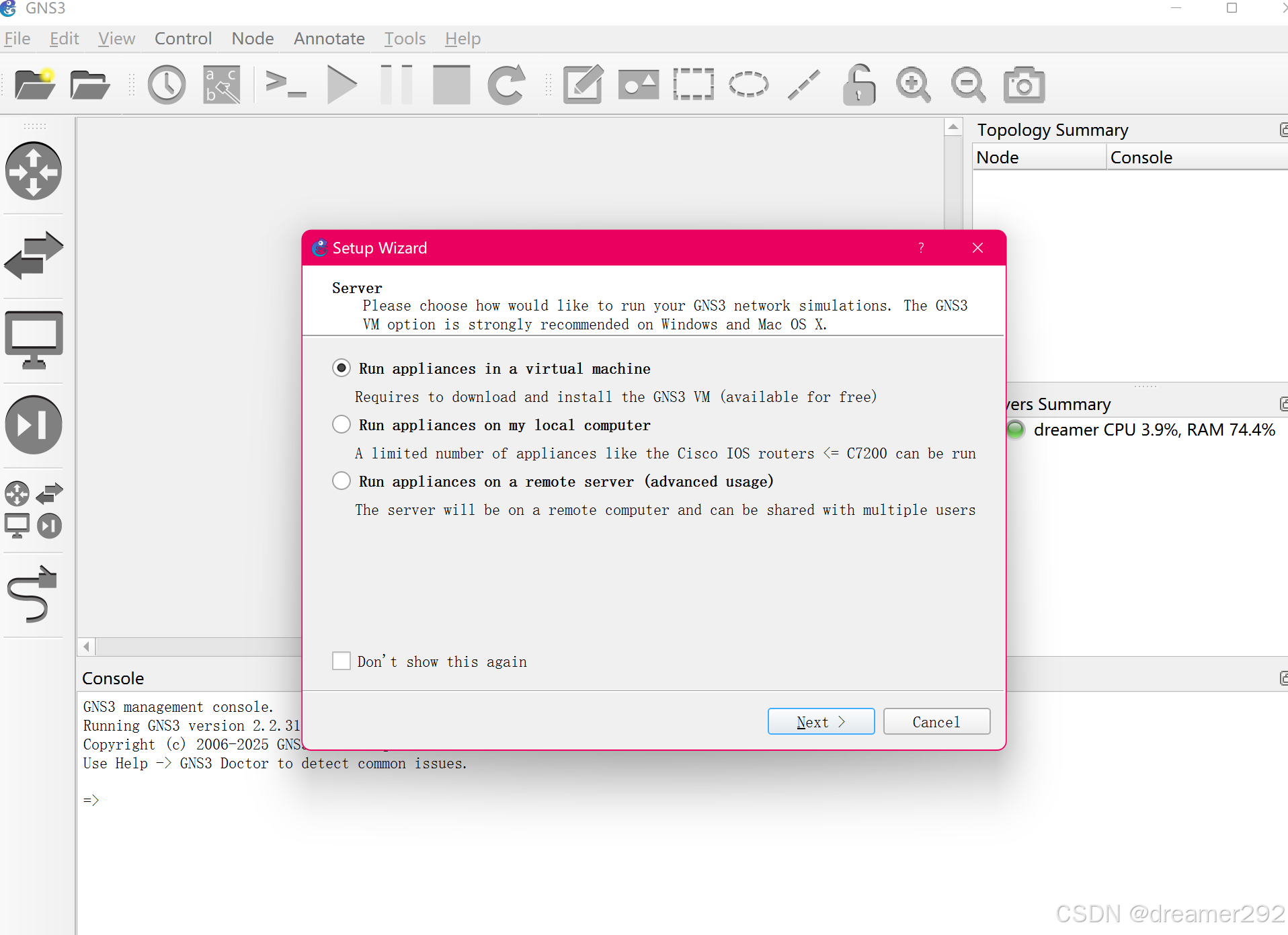Open the Help menu
Image resolution: width=1288 pixels, height=935 pixels.
pyautogui.click(x=462, y=39)
